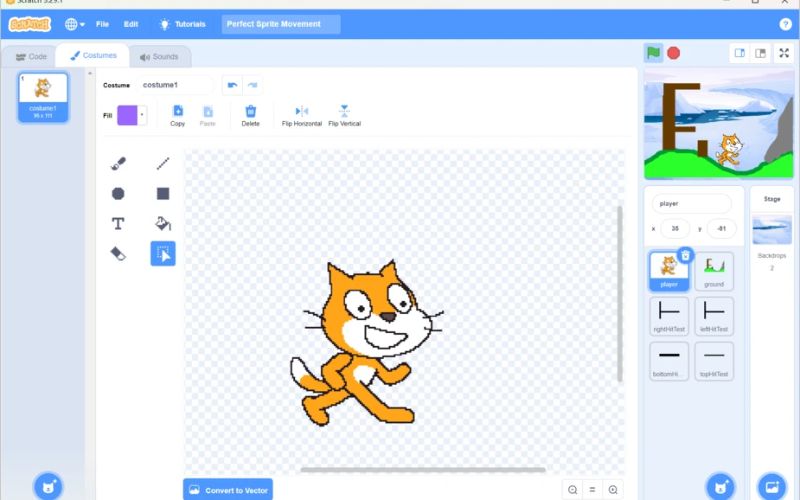Zoom in the costume canvas
The height and width of the screenshot is (500, 800).
tap(613, 489)
